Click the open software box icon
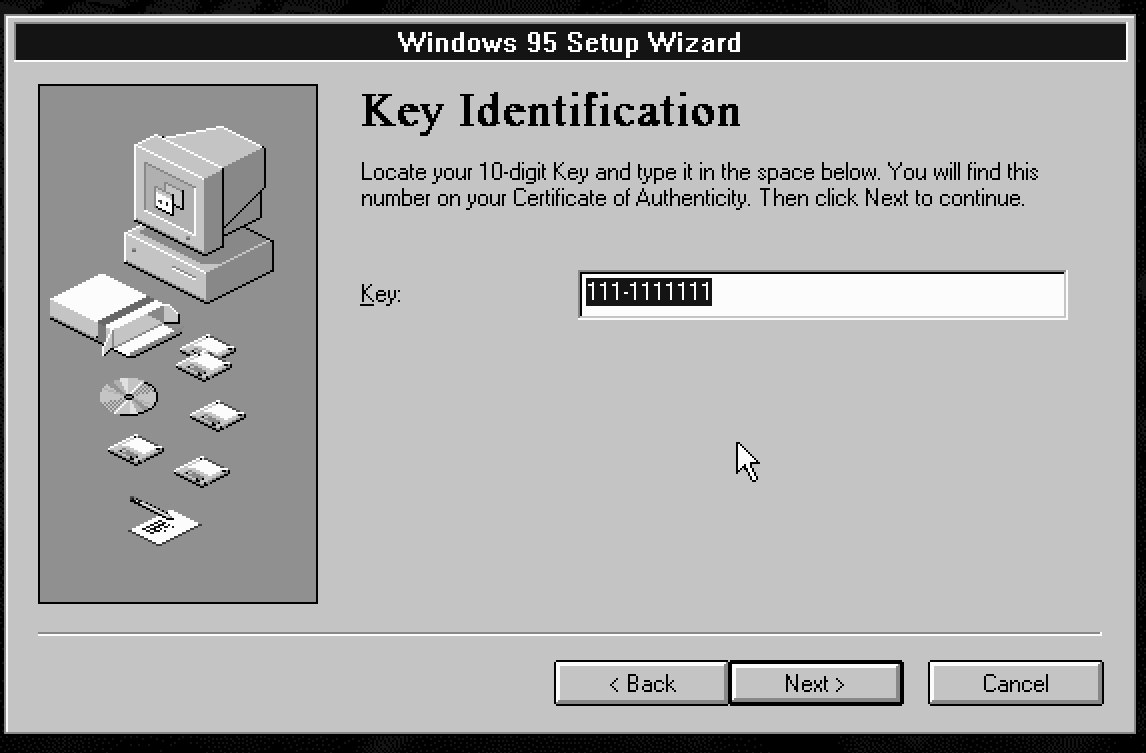Image resolution: width=1146 pixels, height=753 pixels. [x=115, y=316]
